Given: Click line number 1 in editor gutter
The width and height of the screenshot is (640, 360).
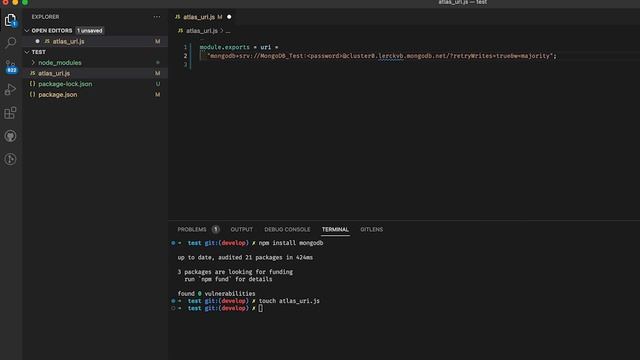Looking at the screenshot, I should point(185,47).
